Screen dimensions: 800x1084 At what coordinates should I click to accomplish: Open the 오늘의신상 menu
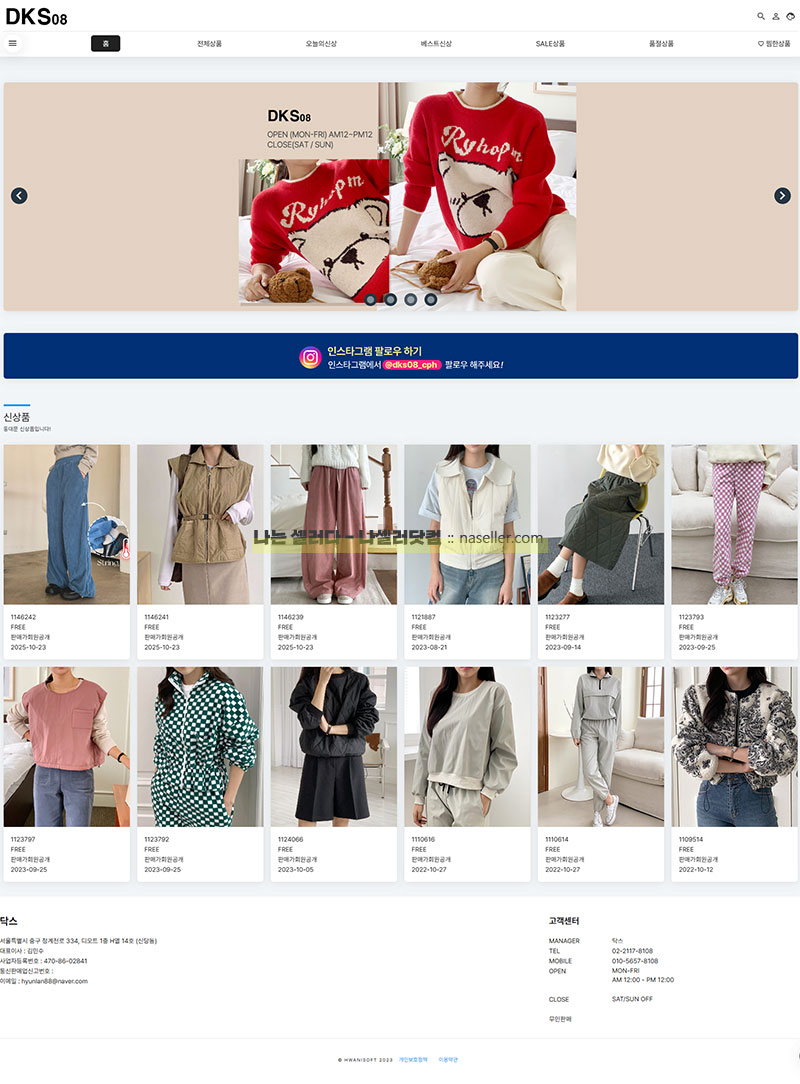tap(322, 44)
